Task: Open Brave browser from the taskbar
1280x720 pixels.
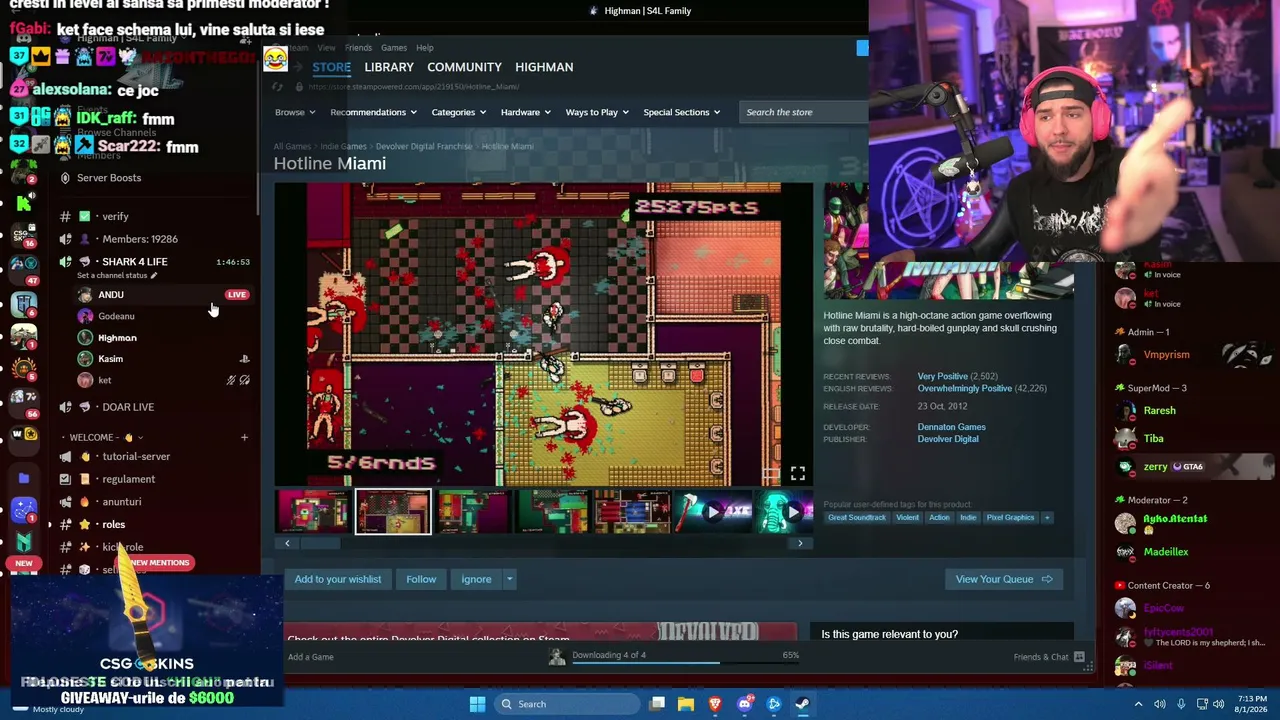Action: (x=715, y=704)
